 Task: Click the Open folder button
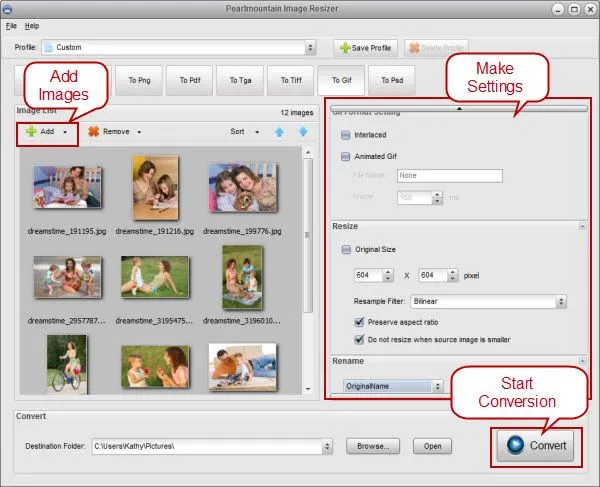pos(432,446)
